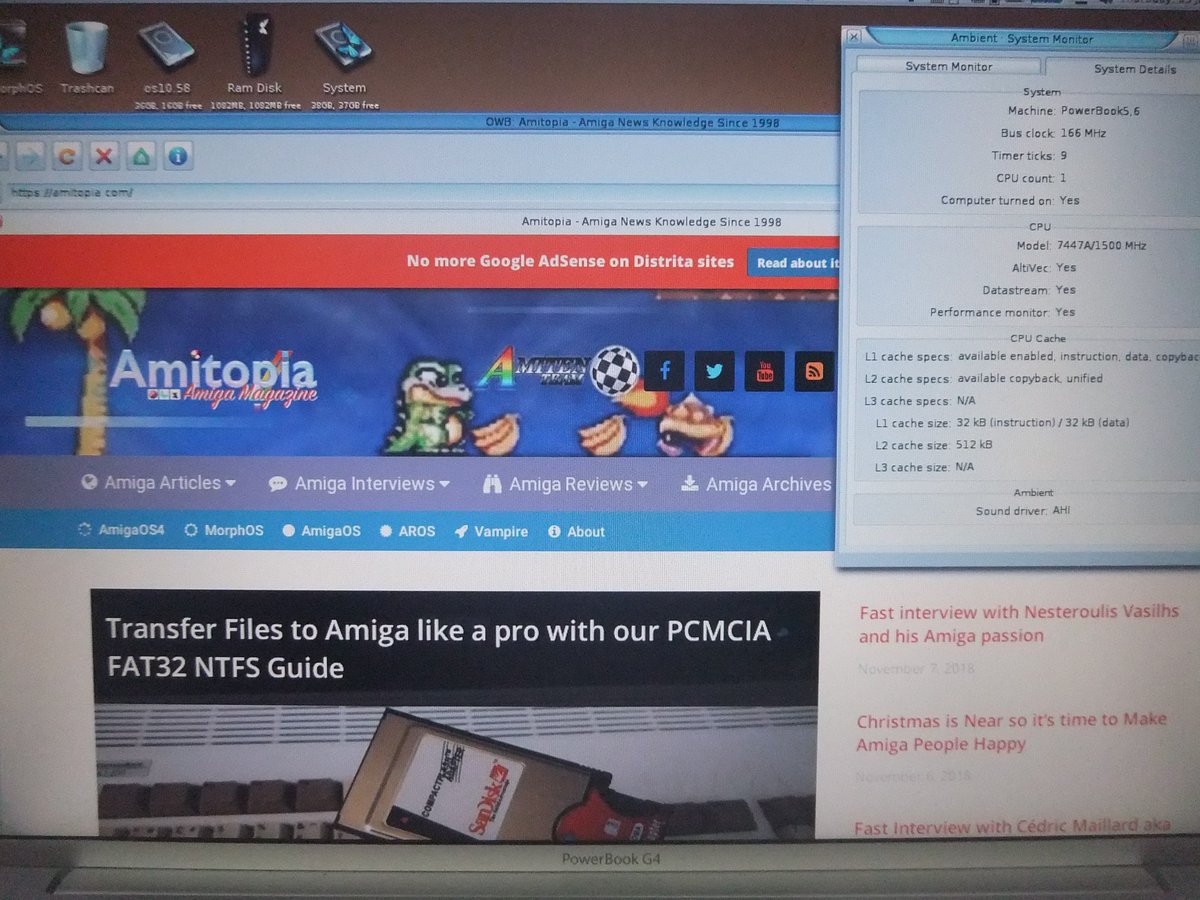
Task: Click the 'L2 cache size: 512 kB' text
Action: tap(933, 445)
